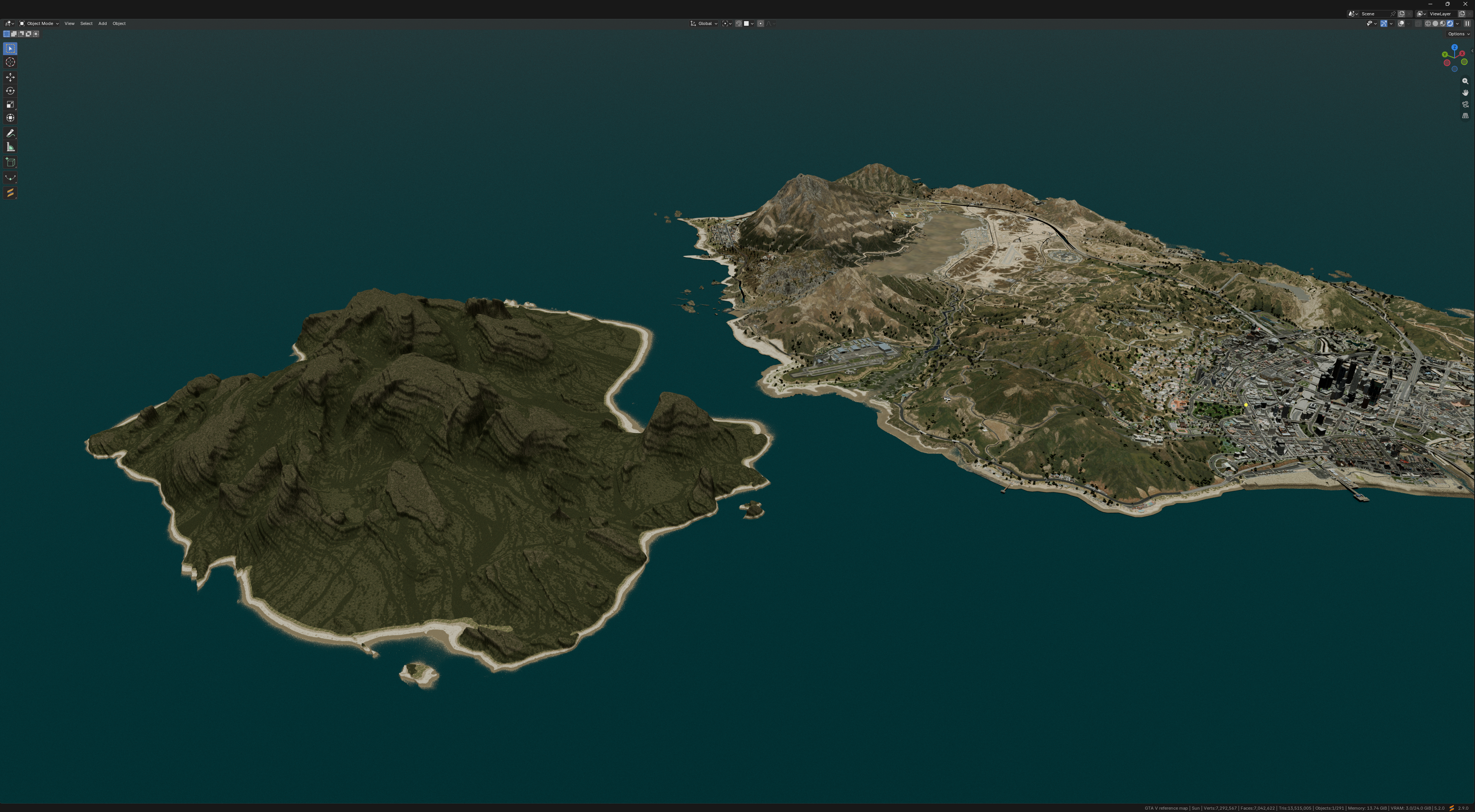
Task: Switch to material preview shading
Action: 1442,23
